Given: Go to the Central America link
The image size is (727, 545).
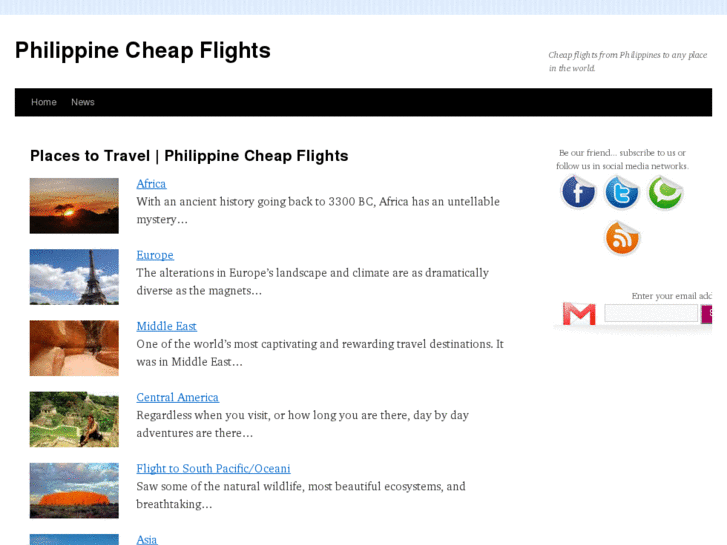Looking at the screenshot, I should click(x=177, y=397).
